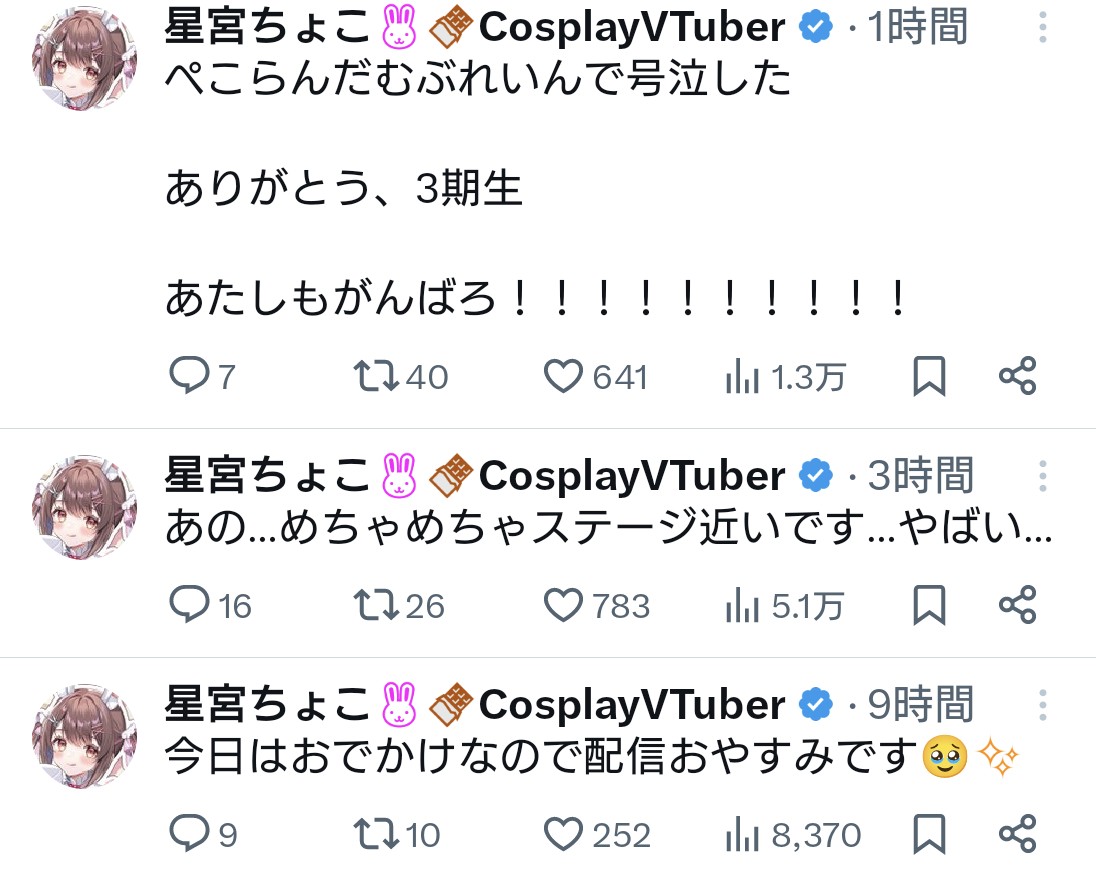Viewport: 1096px width, 871px height.
Task: Reply to the ぺこらんだむぶれいん tweet
Action: click(188, 376)
